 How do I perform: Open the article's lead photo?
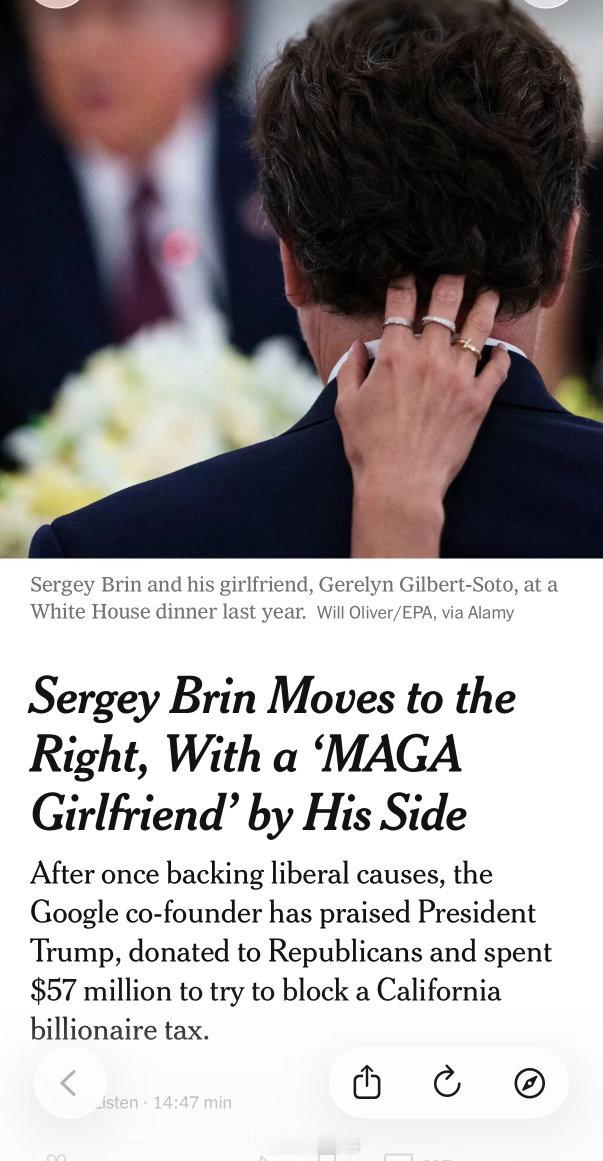pyautogui.click(x=300, y=280)
